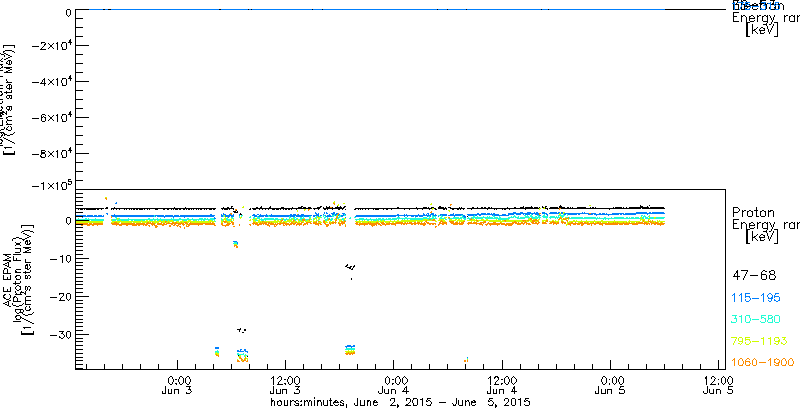Click the Proton legend heading
Image resolution: width=800 pixels, height=410 pixels.
click(x=754, y=212)
